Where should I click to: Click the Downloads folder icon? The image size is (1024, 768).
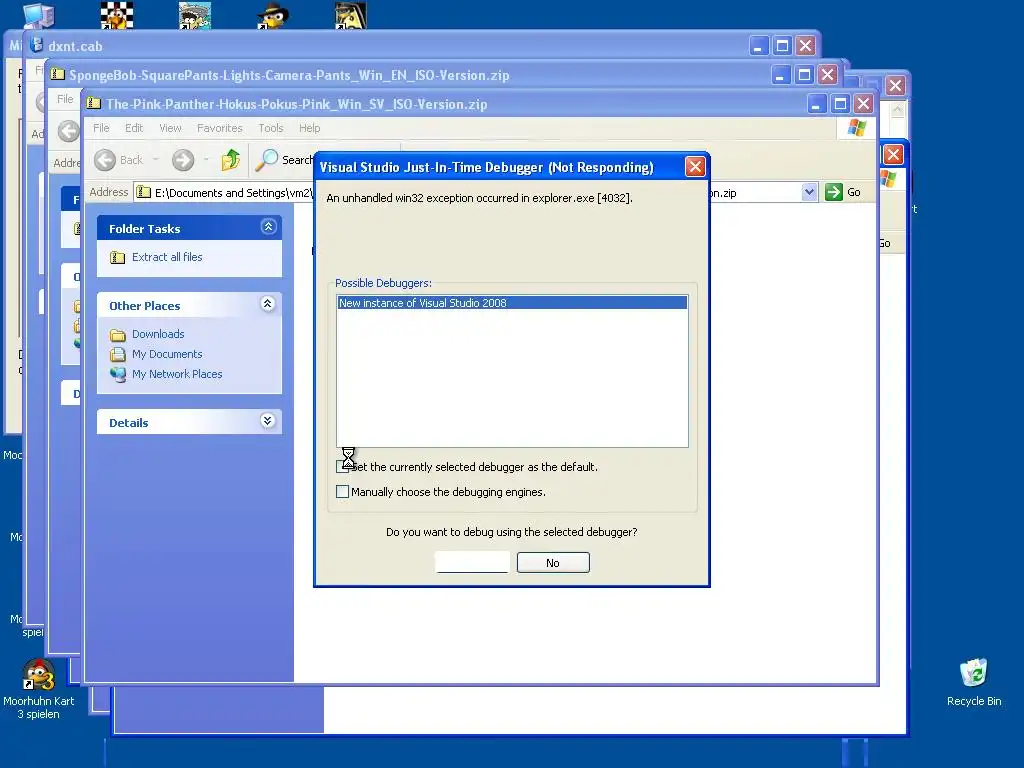(x=118, y=335)
